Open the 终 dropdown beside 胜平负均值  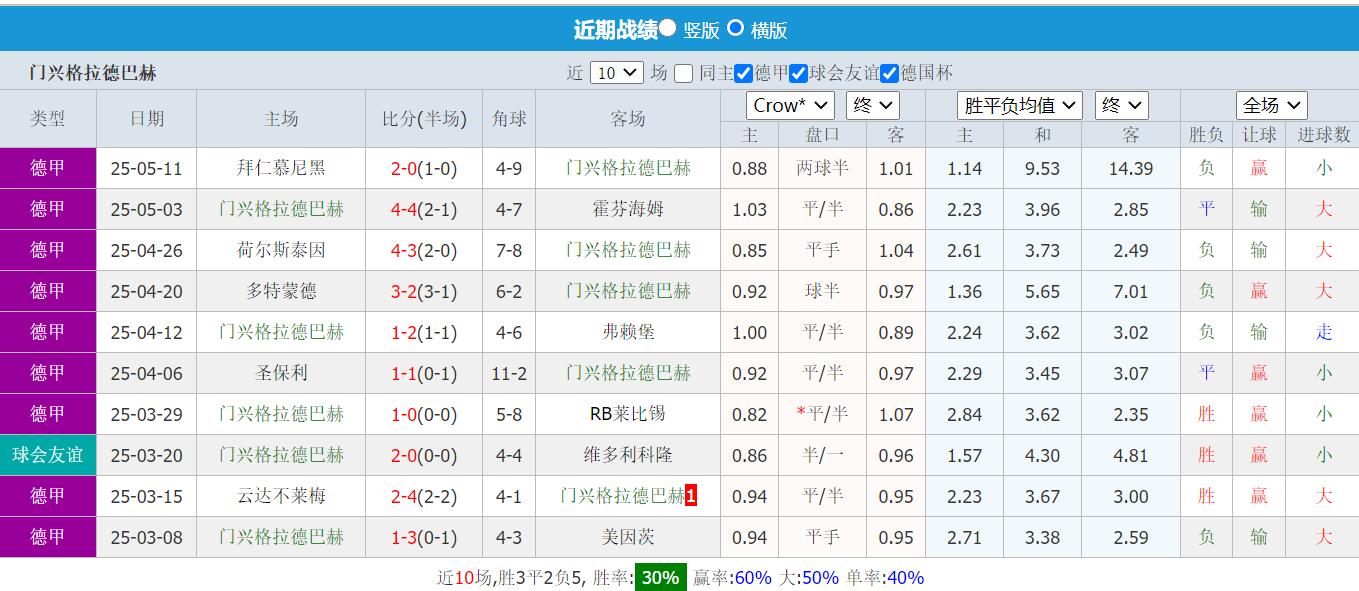tap(1121, 105)
